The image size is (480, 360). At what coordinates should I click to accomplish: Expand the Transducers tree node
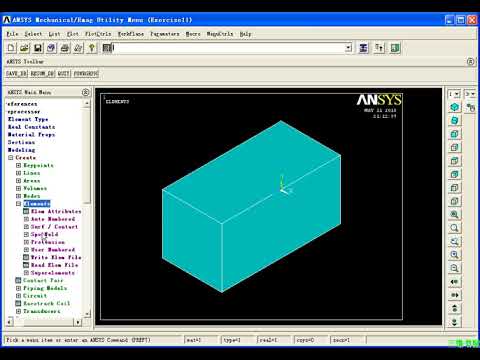pyautogui.click(x=19, y=311)
